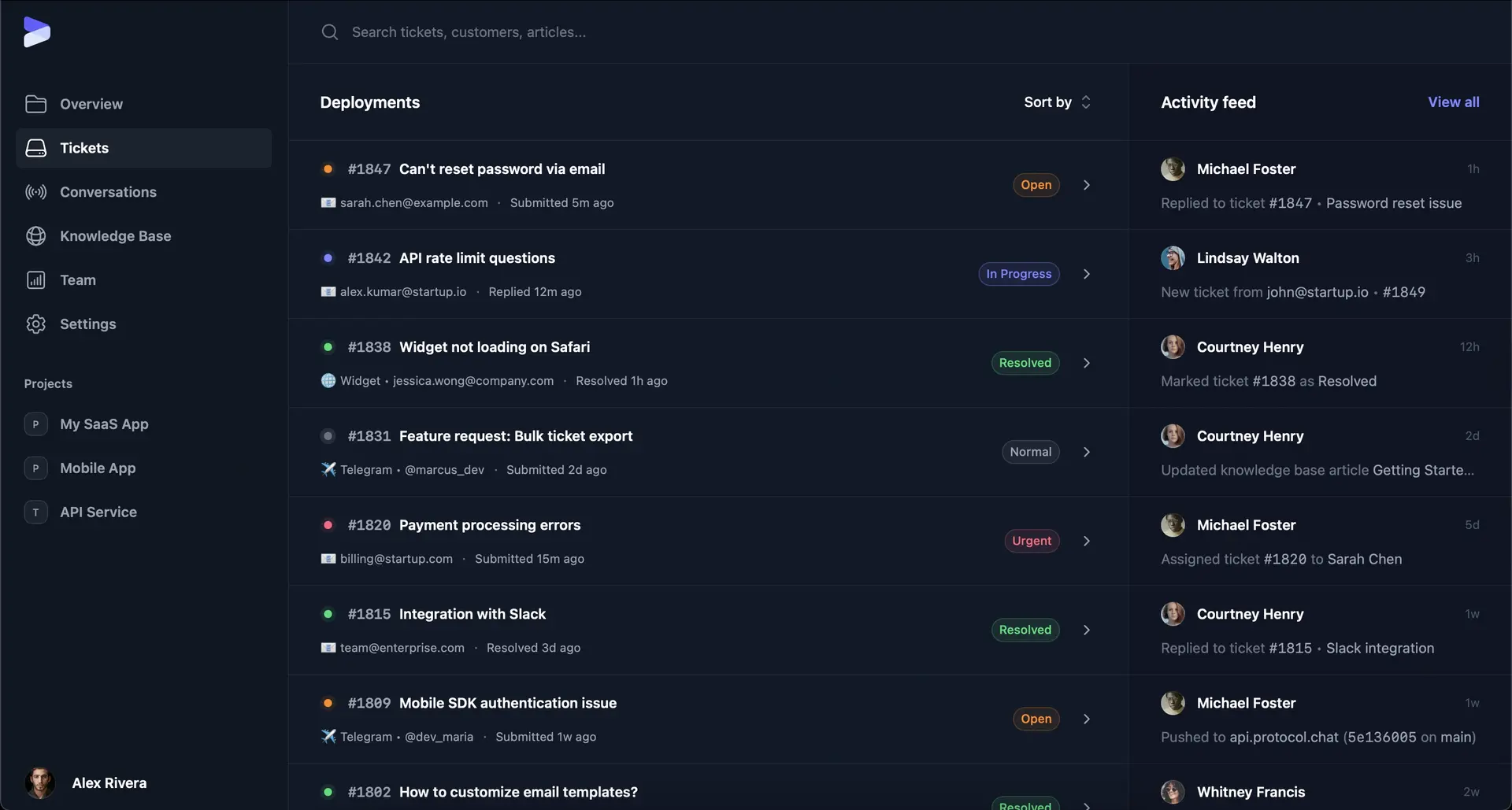Viewport: 1512px width, 810px height.
Task: Expand ticket #1847 via its chevron
Action: 1087,184
